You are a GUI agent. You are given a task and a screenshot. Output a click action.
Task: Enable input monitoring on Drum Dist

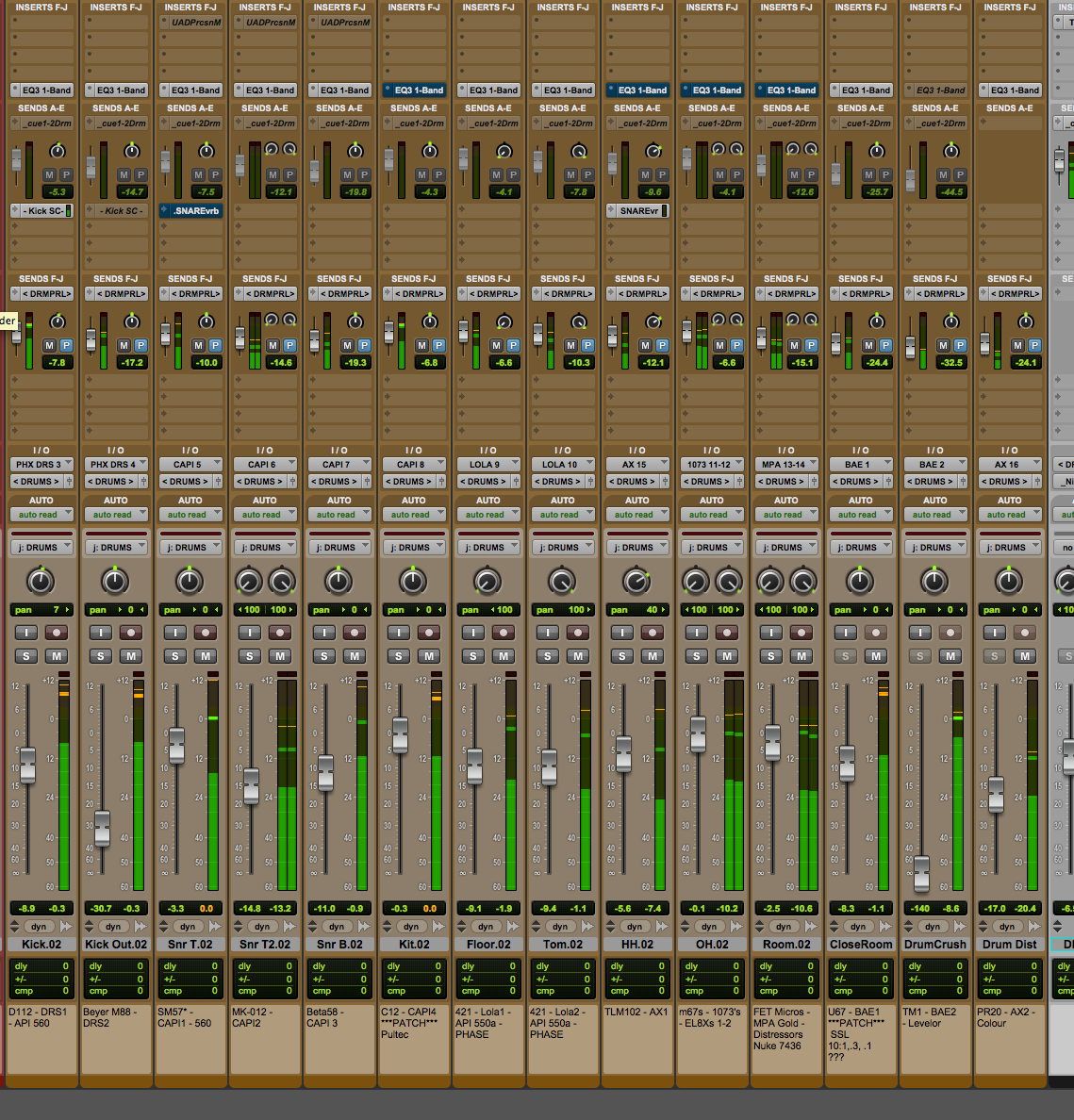[995, 633]
